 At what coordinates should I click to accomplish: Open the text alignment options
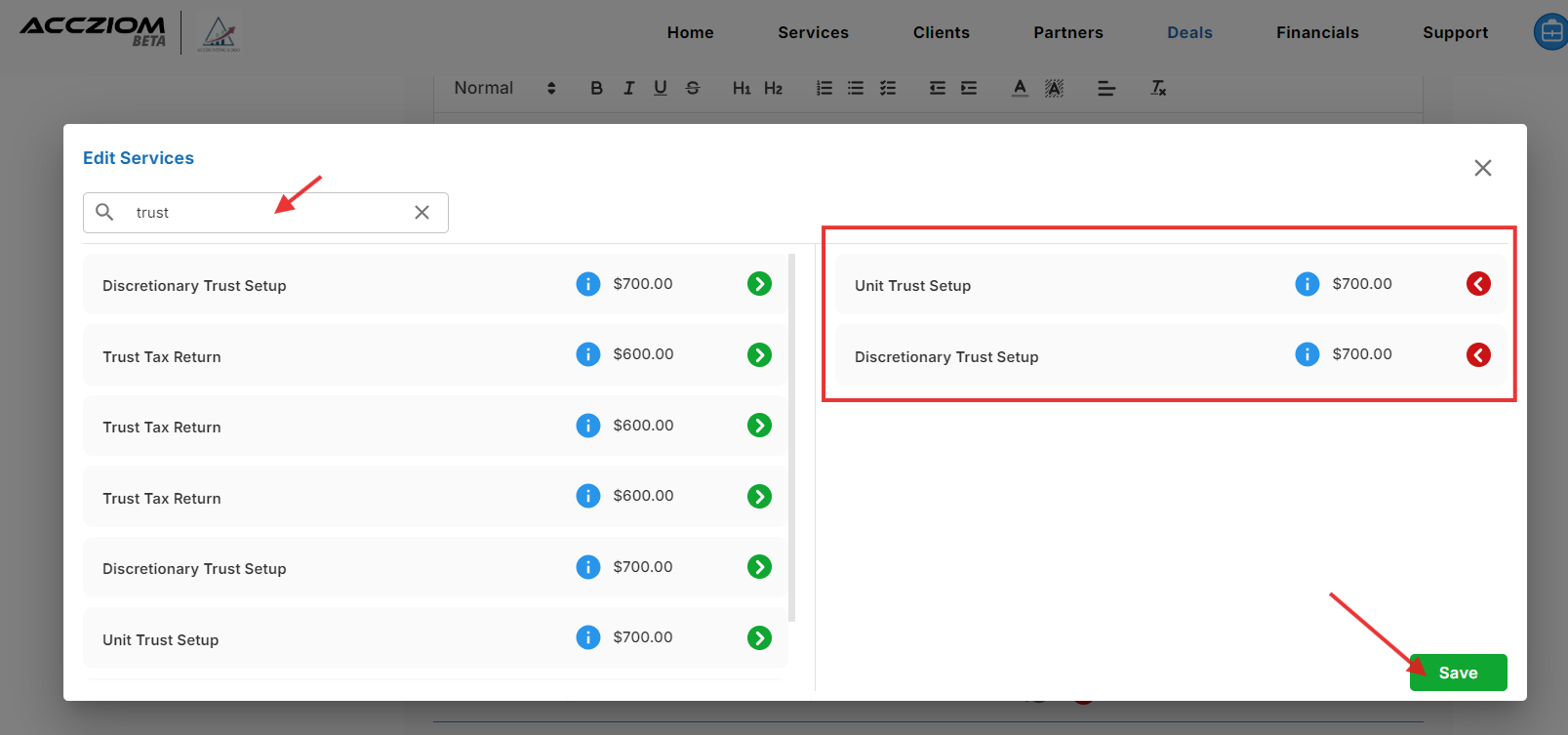pyautogui.click(x=1106, y=88)
